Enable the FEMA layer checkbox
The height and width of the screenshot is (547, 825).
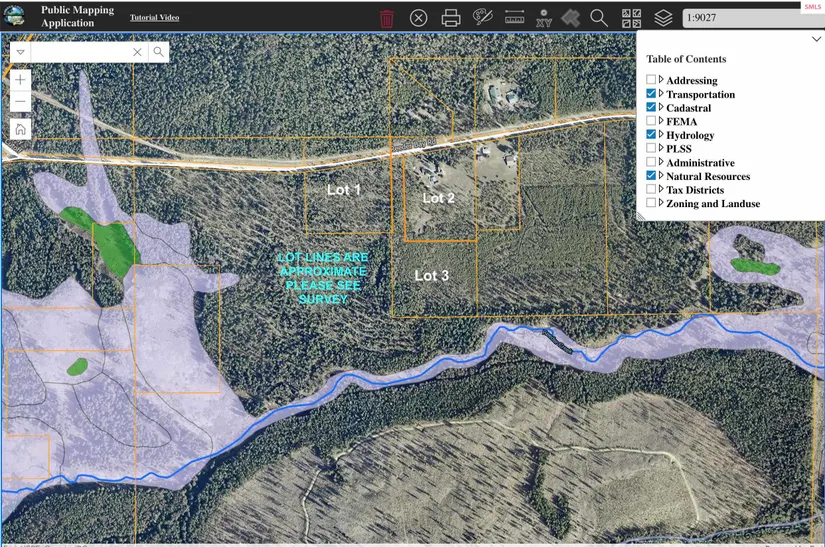pos(651,120)
